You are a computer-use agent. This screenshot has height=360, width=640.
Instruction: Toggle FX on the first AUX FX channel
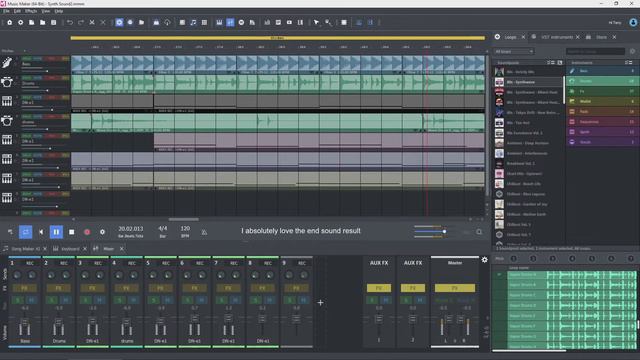click(379, 288)
